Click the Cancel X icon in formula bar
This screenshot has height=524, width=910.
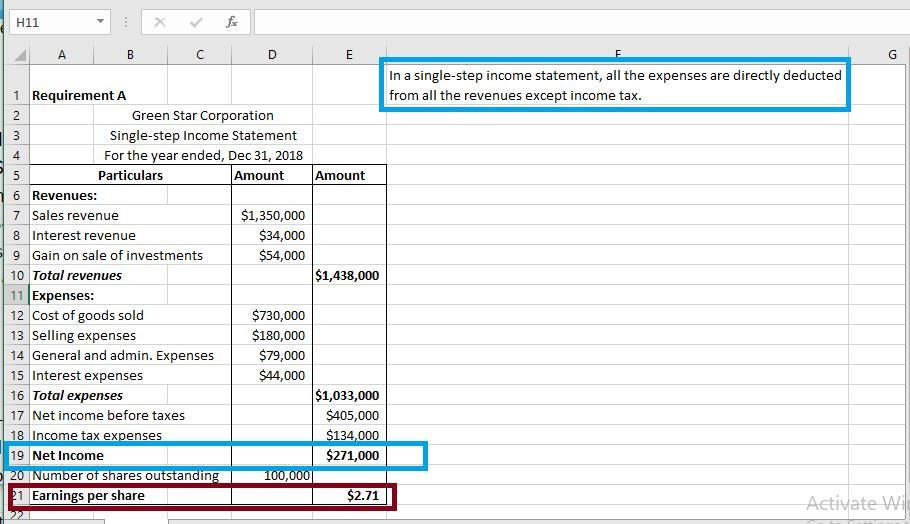click(160, 22)
